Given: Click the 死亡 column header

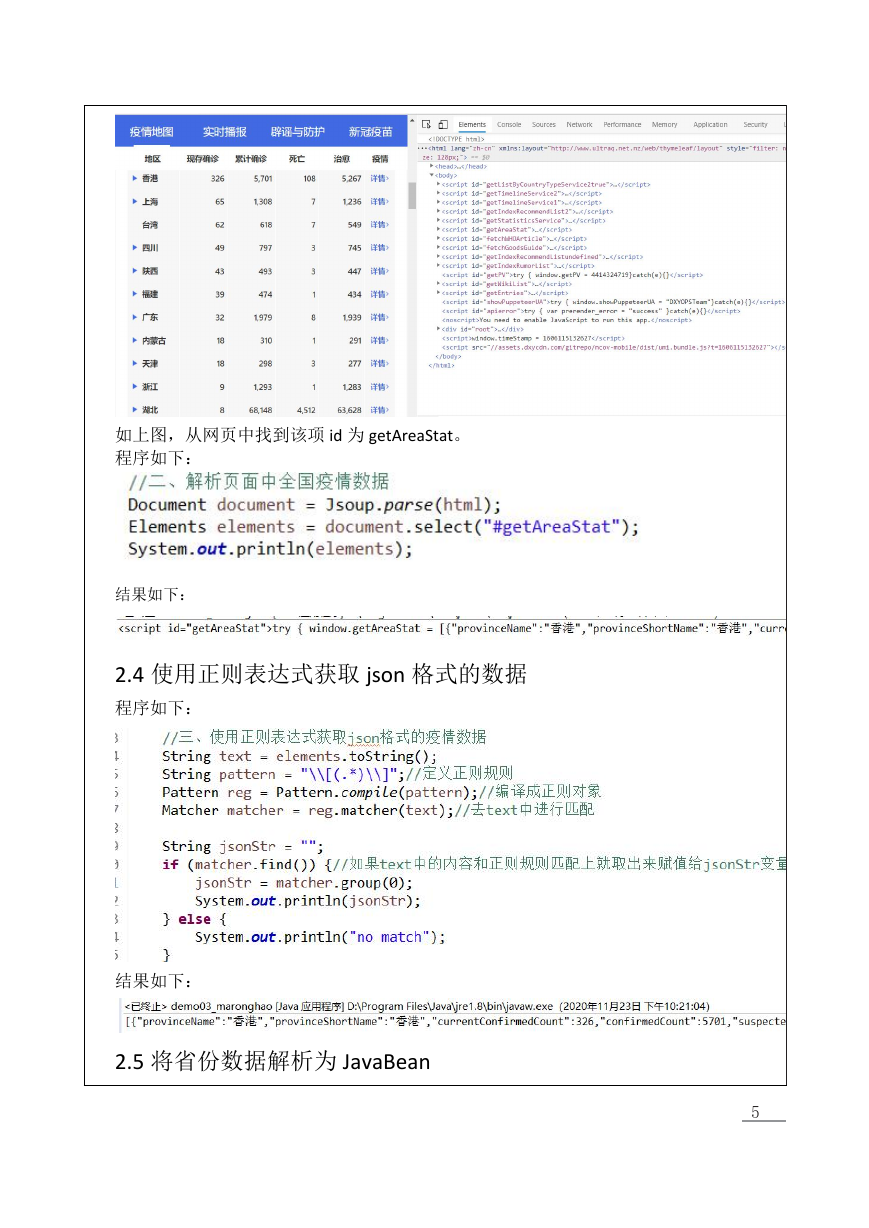Looking at the screenshot, I should pyautogui.click(x=297, y=158).
